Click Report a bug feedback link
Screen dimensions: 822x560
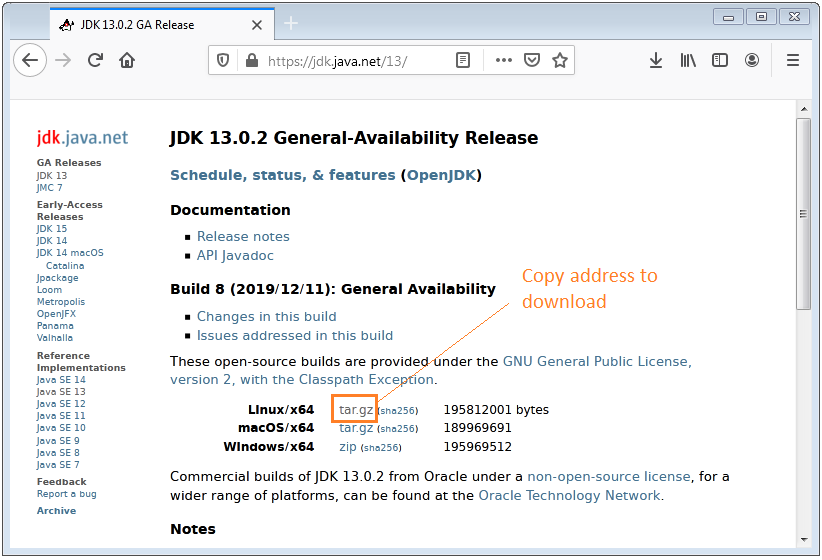[67, 494]
